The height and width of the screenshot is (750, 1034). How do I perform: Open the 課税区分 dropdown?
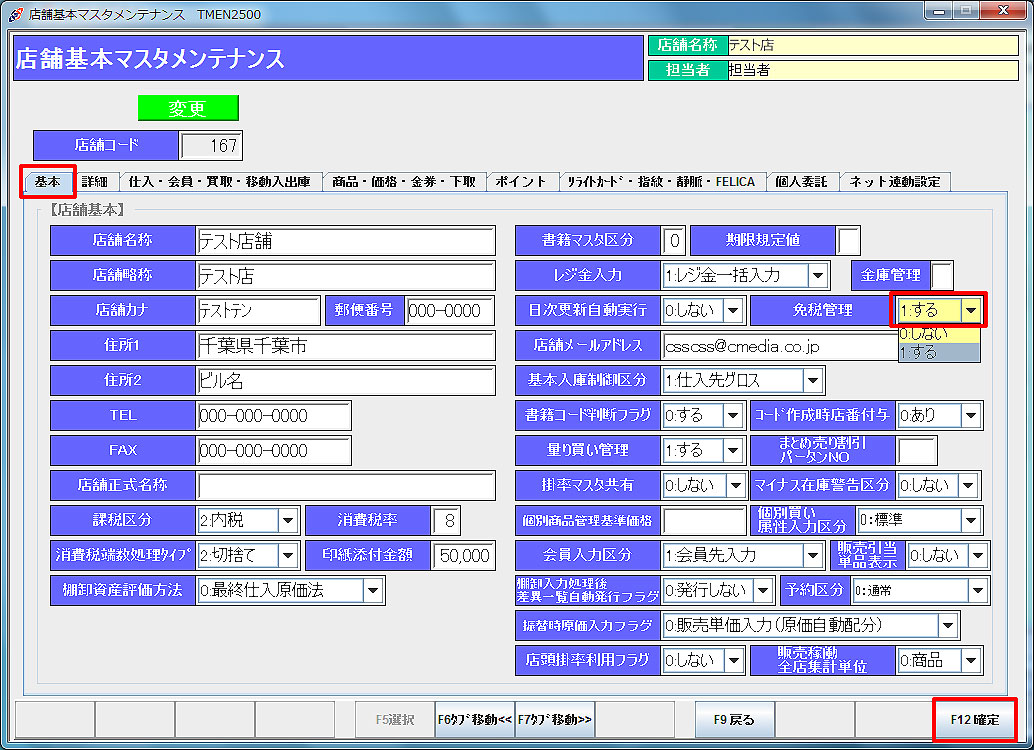point(288,520)
